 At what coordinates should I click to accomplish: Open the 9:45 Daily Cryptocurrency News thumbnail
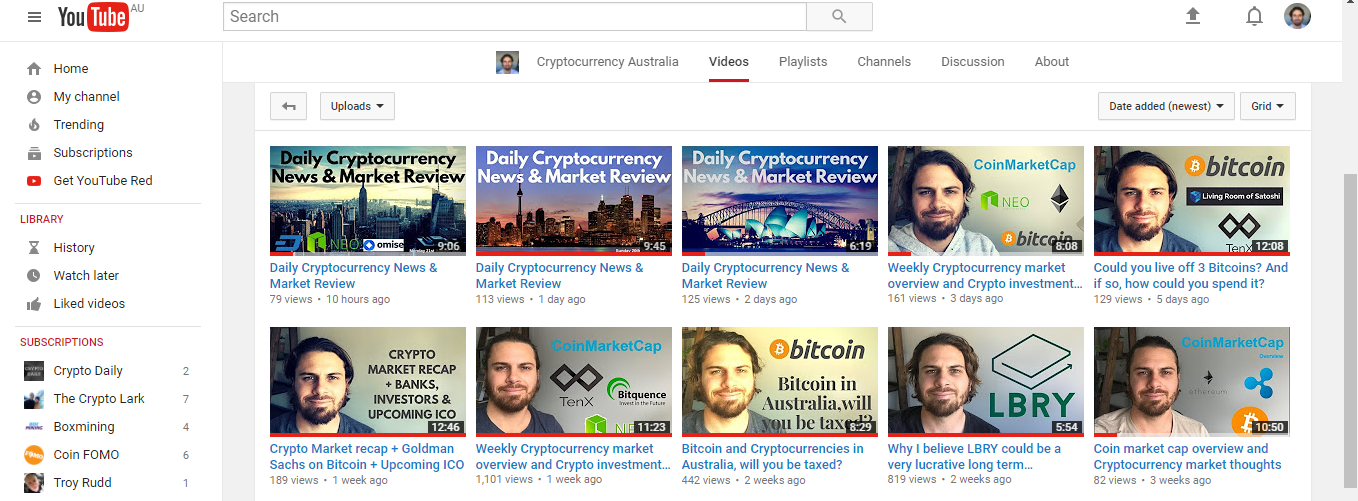[x=574, y=201]
